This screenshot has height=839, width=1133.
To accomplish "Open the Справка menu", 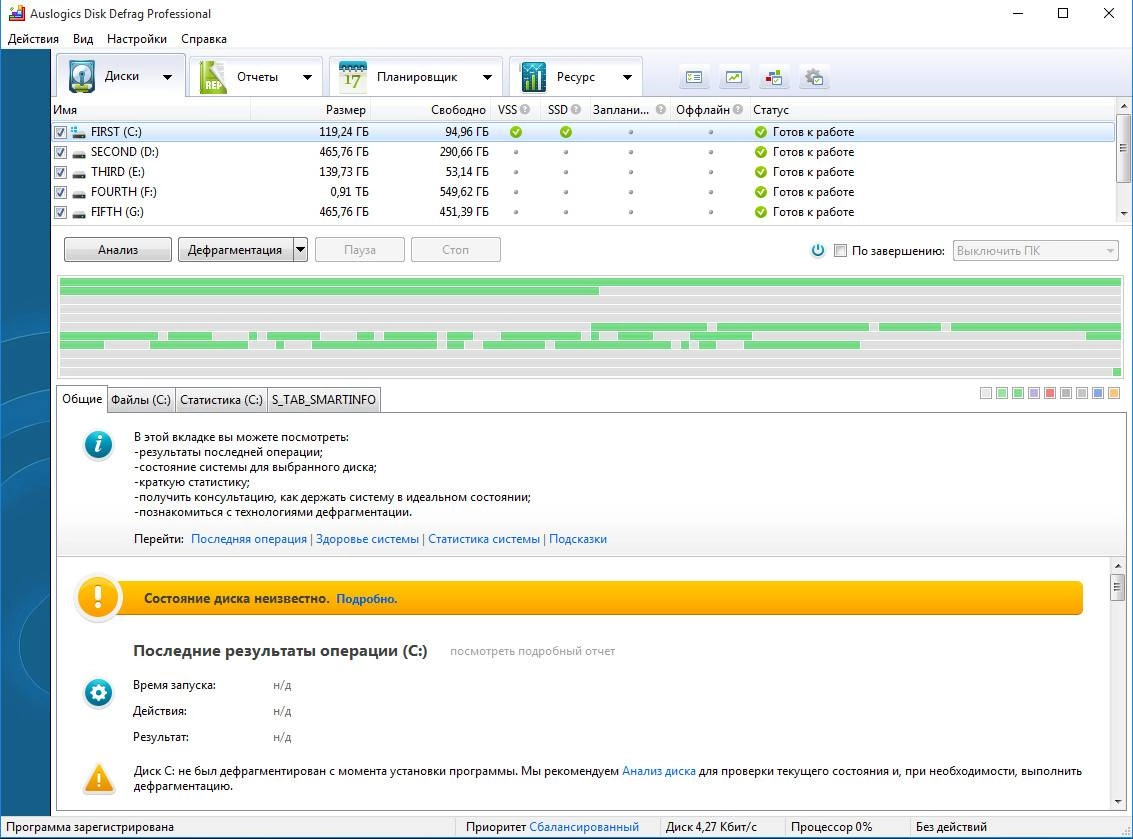I will tap(204, 39).
